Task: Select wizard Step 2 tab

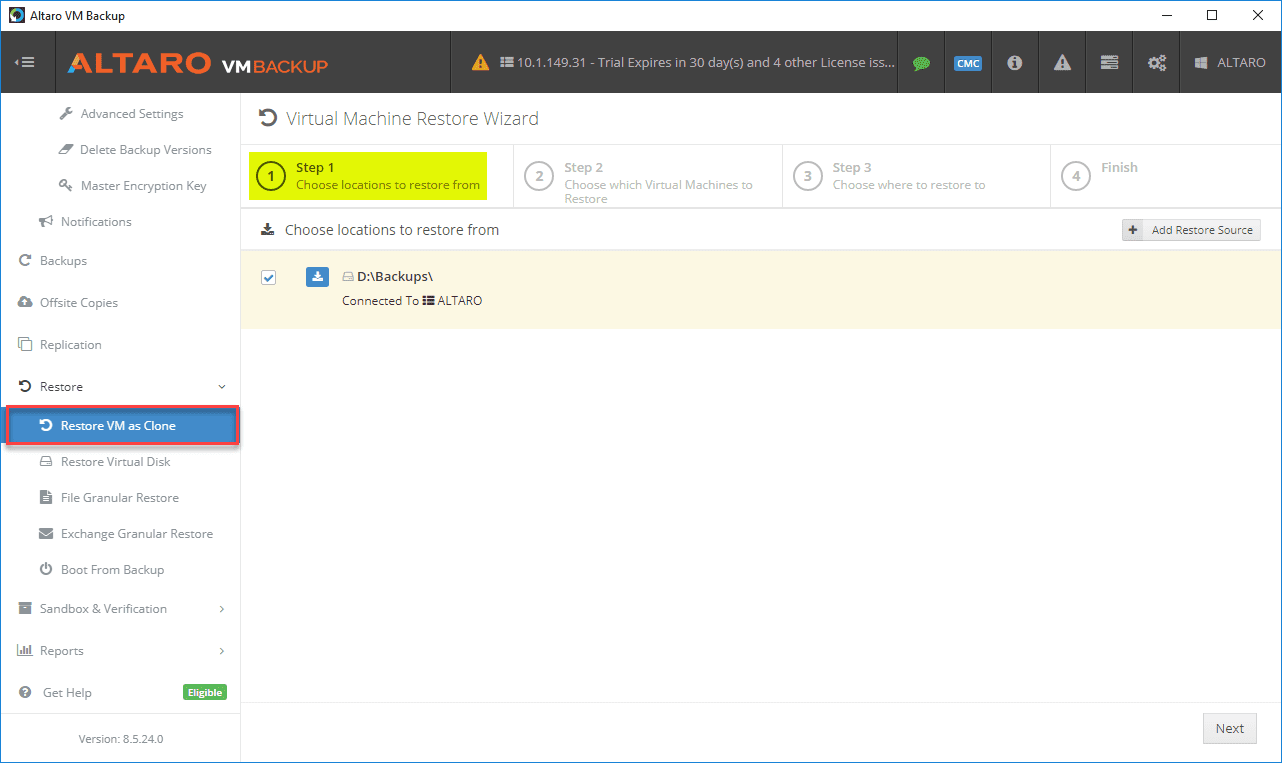Action: coord(648,177)
